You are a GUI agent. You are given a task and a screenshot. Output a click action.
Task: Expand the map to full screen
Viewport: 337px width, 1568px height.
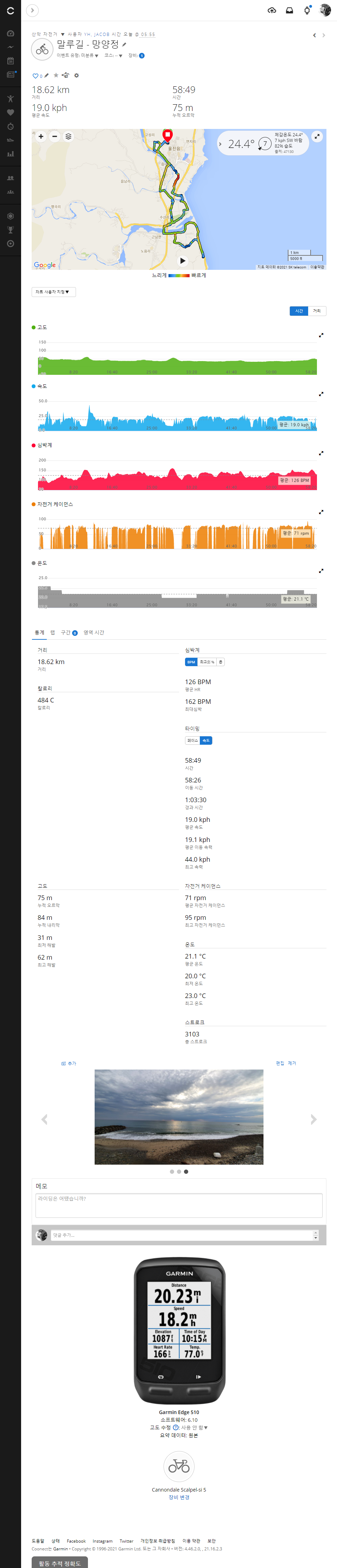point(317,137)
